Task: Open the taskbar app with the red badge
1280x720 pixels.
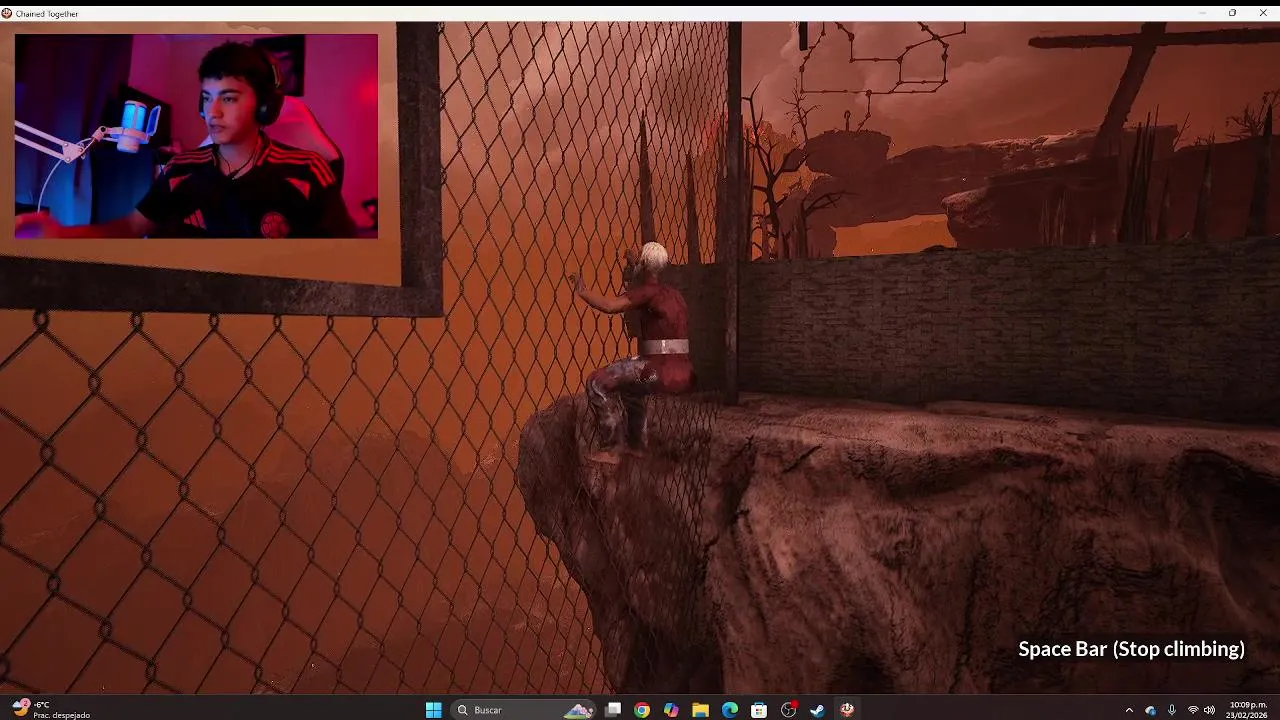Action: pos(788,710)
